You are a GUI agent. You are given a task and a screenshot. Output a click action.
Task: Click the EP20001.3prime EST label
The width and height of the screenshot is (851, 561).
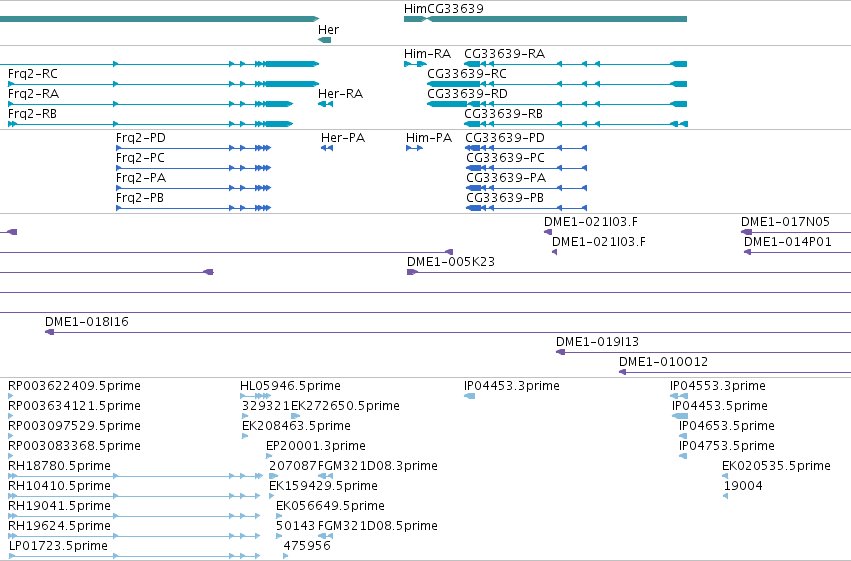pos(316,447)
